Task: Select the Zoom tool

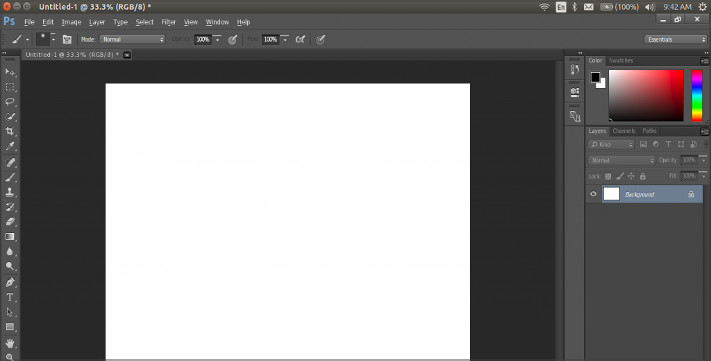Action: tap(10, 357)
